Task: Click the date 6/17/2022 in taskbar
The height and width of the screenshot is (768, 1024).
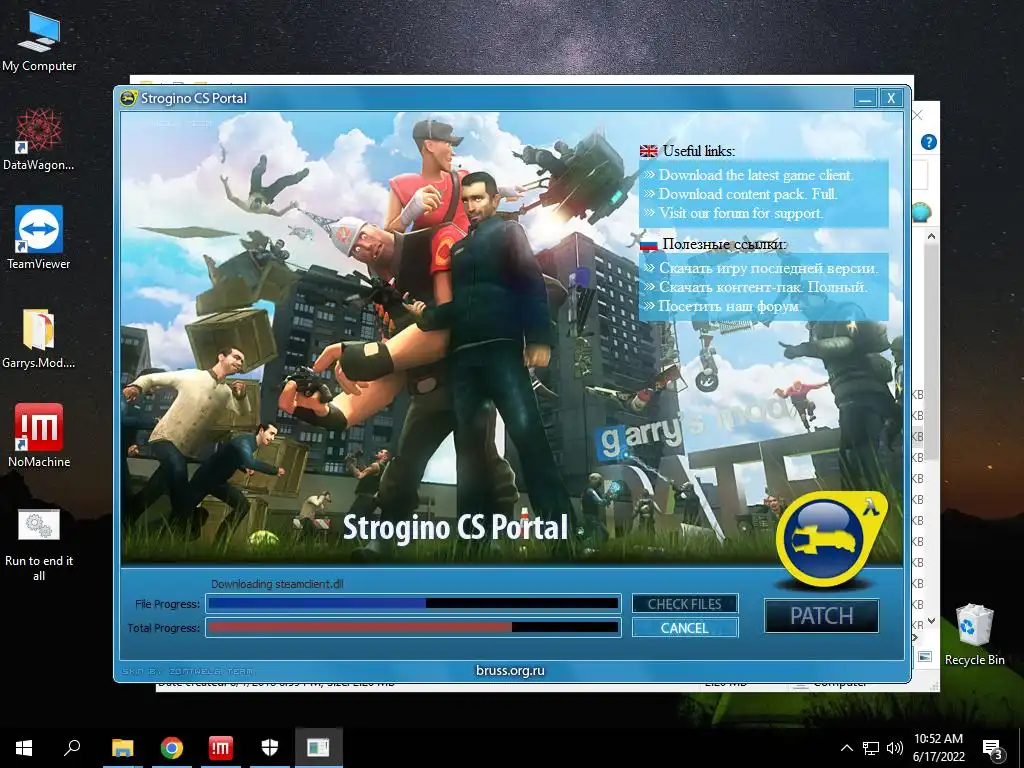Action: [938, 757]
